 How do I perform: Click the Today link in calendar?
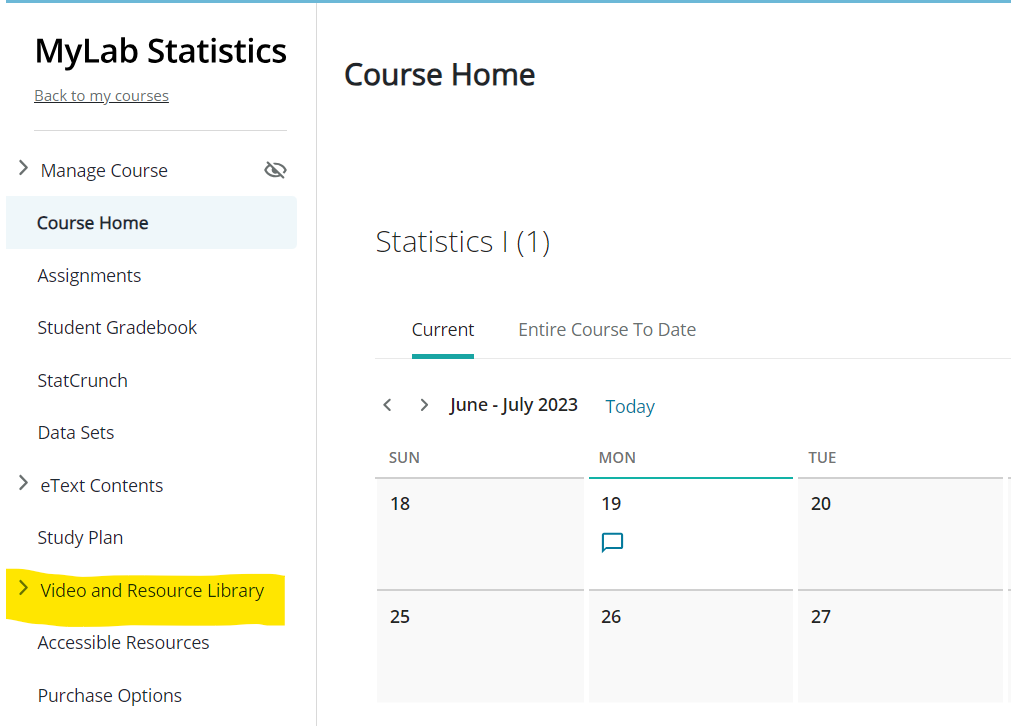coord(630,406)
